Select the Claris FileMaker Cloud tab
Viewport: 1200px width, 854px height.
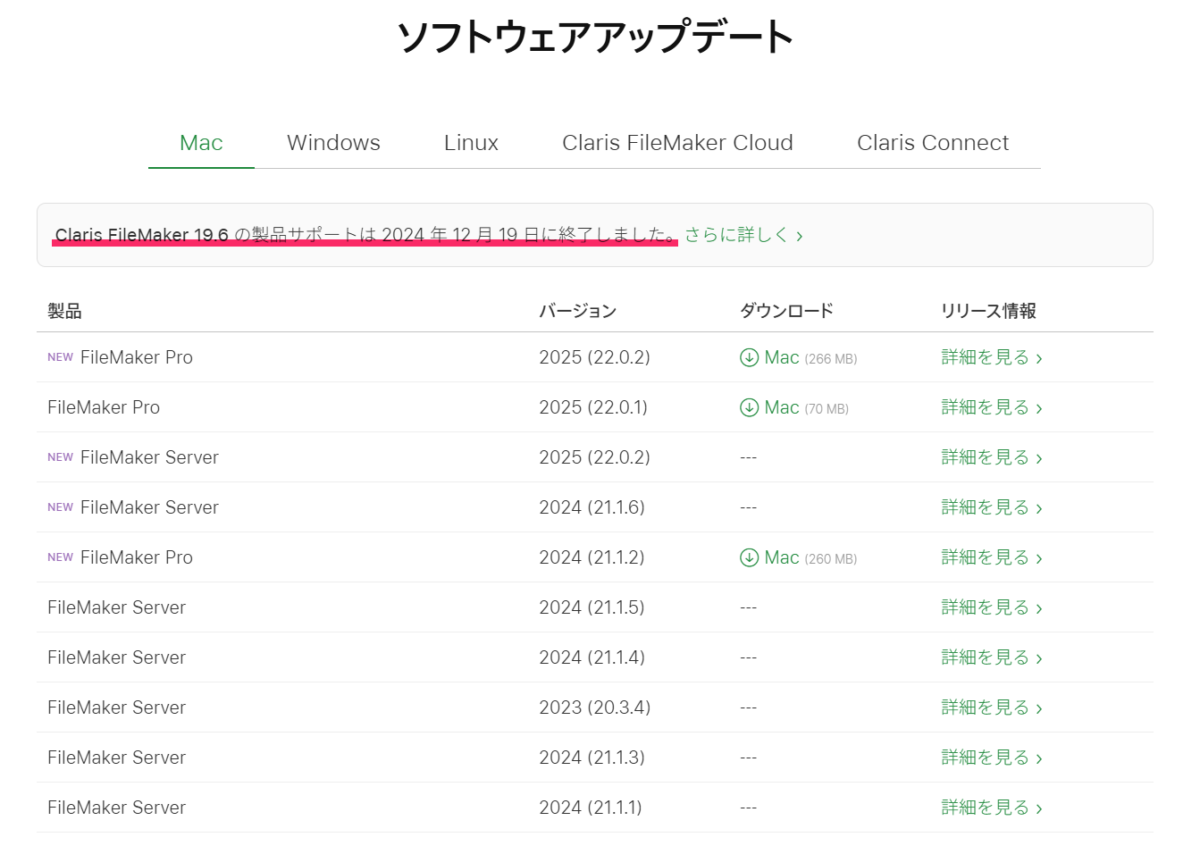click(677, 143)
